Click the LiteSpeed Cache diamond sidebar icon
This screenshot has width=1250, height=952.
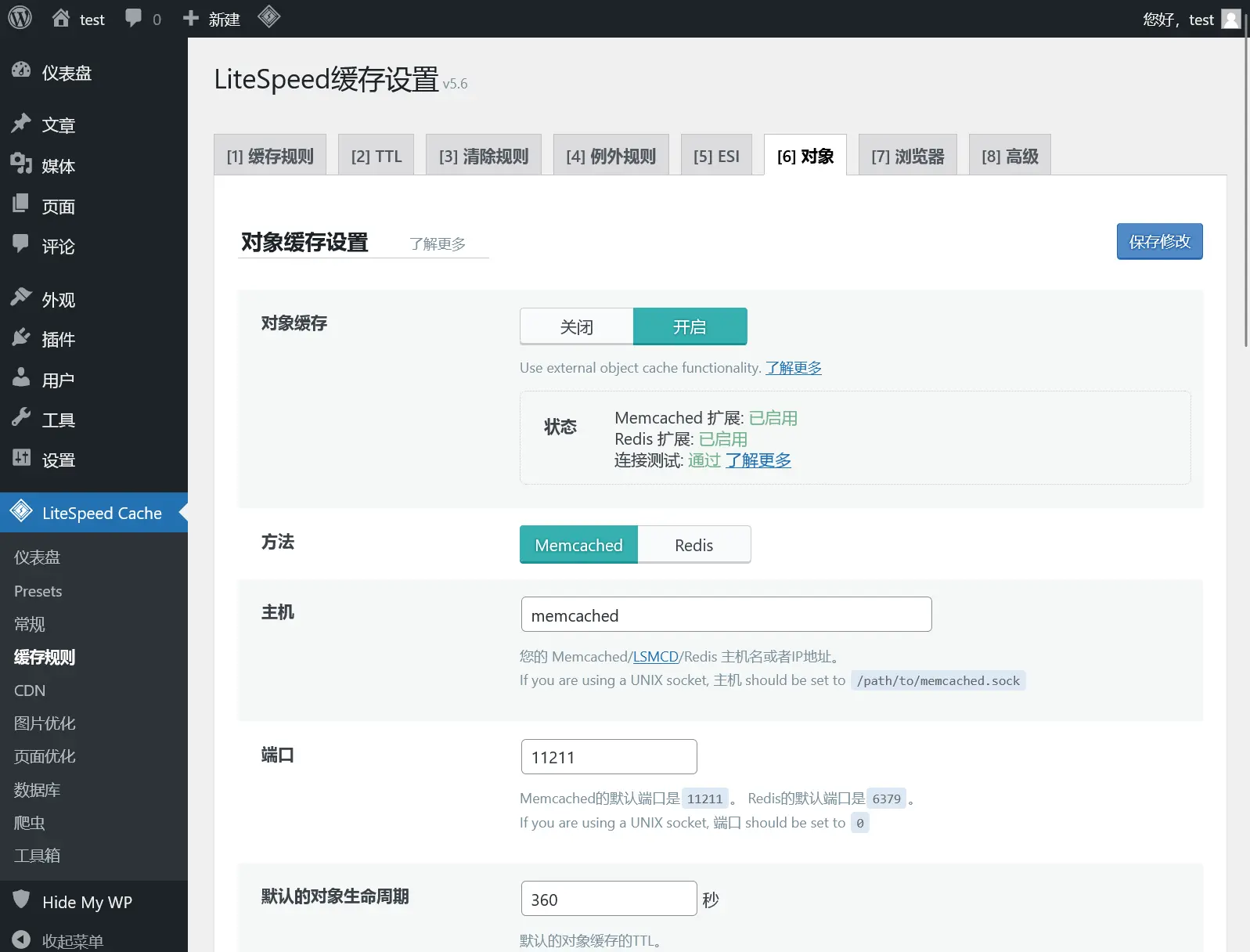[21, 511]
